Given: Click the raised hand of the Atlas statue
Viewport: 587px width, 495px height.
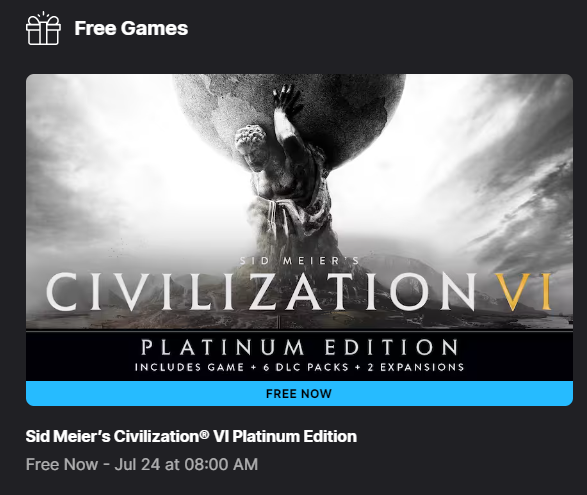Looking at the screenshot, I should pyautogui.click(x=286, y=96).
